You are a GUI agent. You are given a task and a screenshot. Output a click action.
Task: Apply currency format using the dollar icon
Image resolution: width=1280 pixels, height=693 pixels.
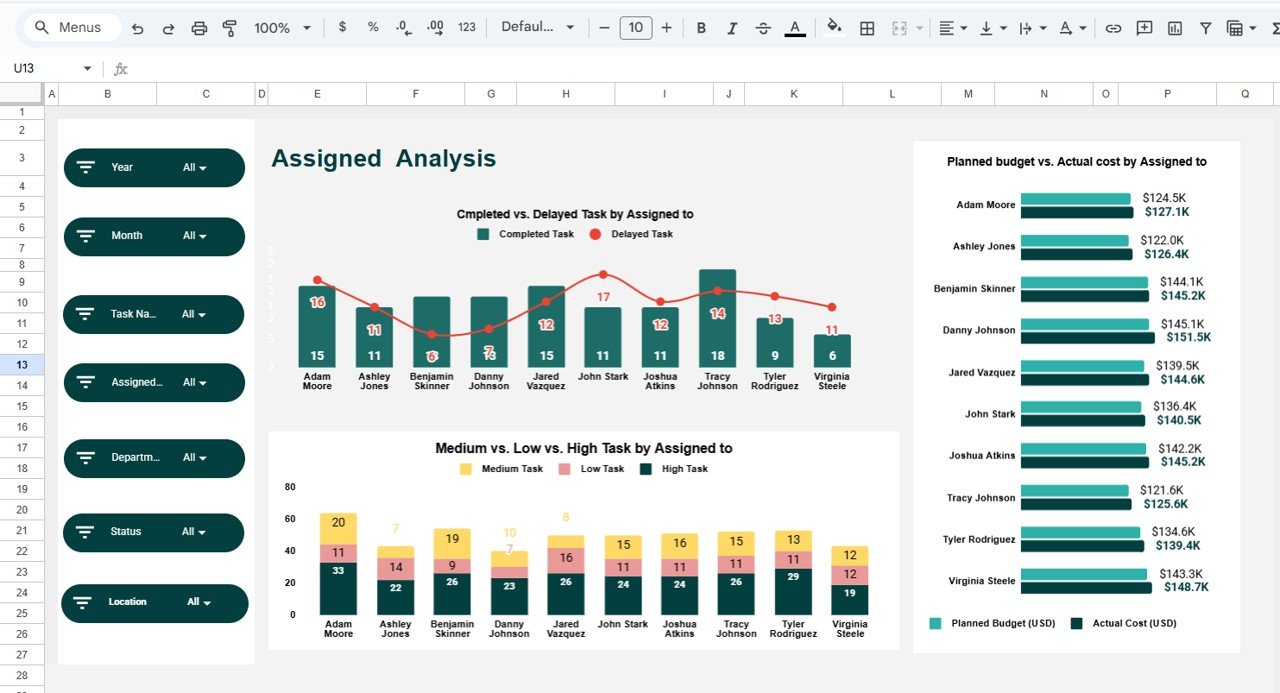tap(341, 28)
